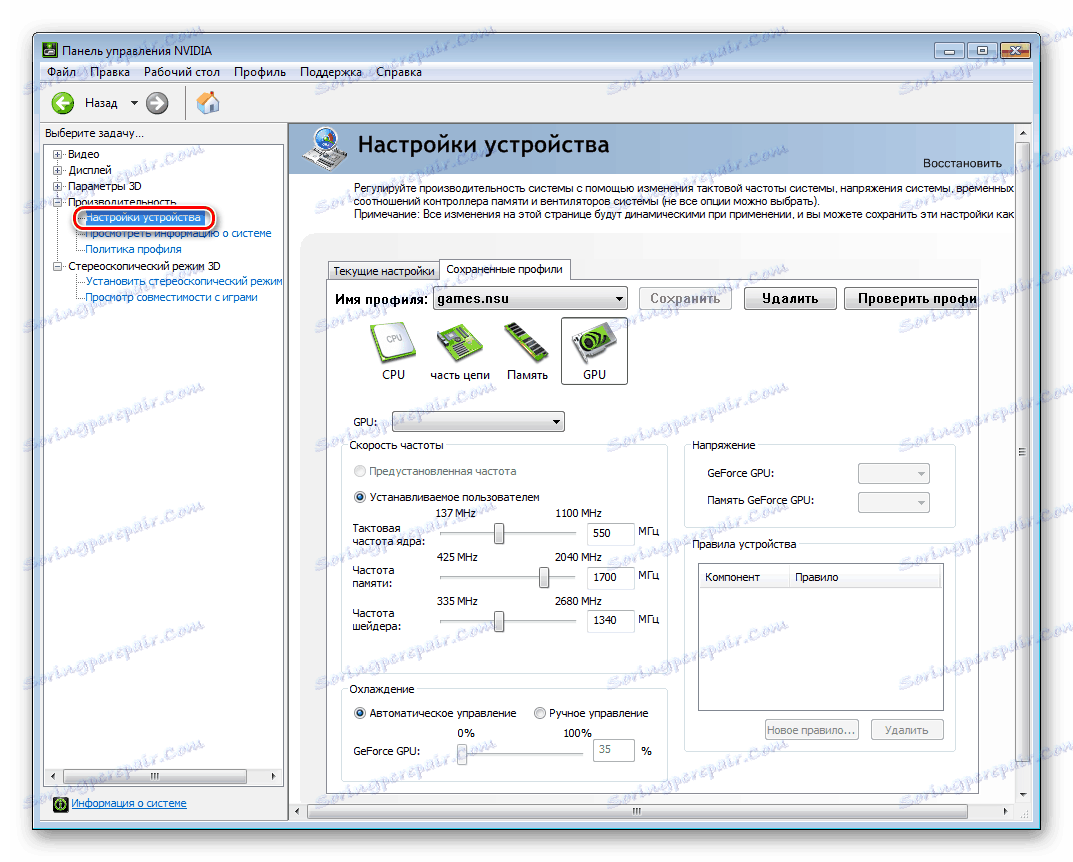This screenshot has height=862, width=1073.
Task: Click the GeForce GPU fan speed slider
Action: (462, 754)
